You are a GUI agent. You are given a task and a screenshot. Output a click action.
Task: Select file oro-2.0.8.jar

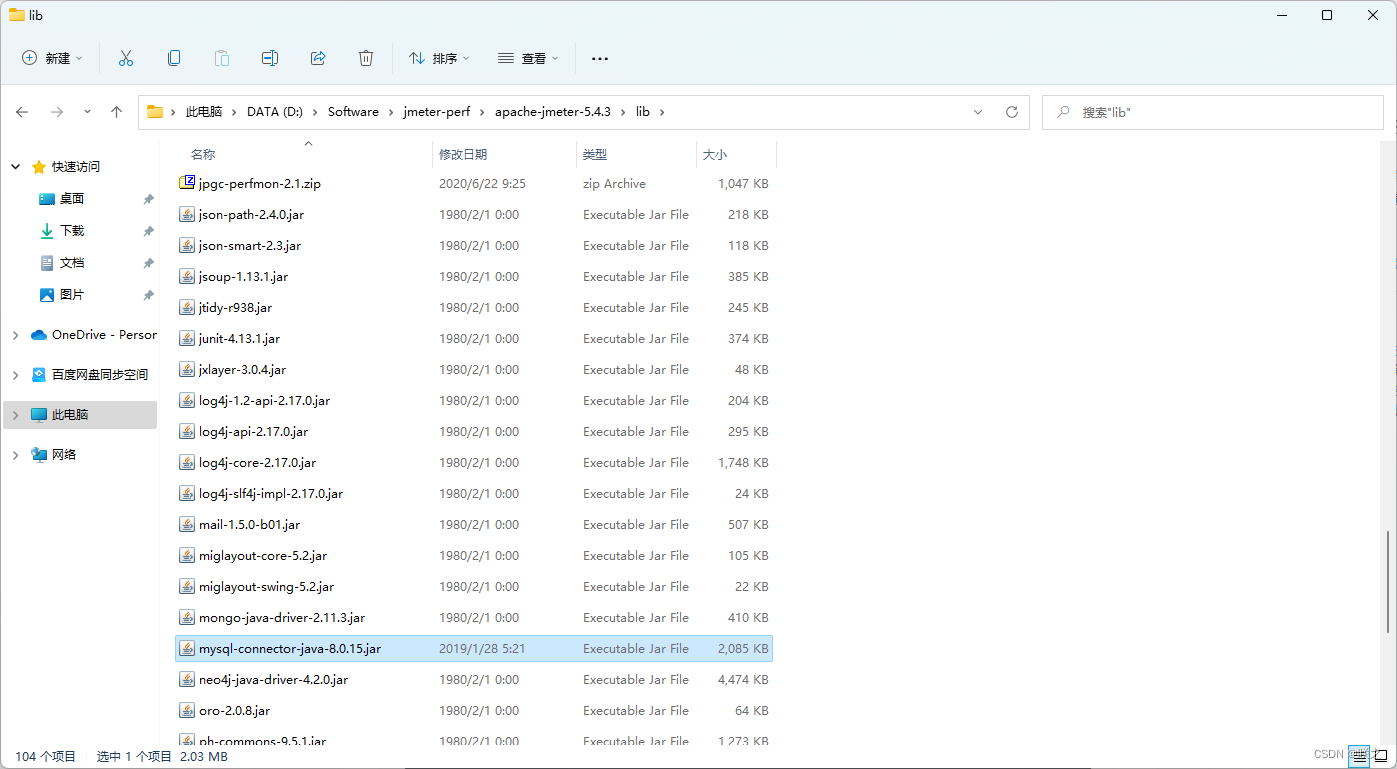coord(234,710)
